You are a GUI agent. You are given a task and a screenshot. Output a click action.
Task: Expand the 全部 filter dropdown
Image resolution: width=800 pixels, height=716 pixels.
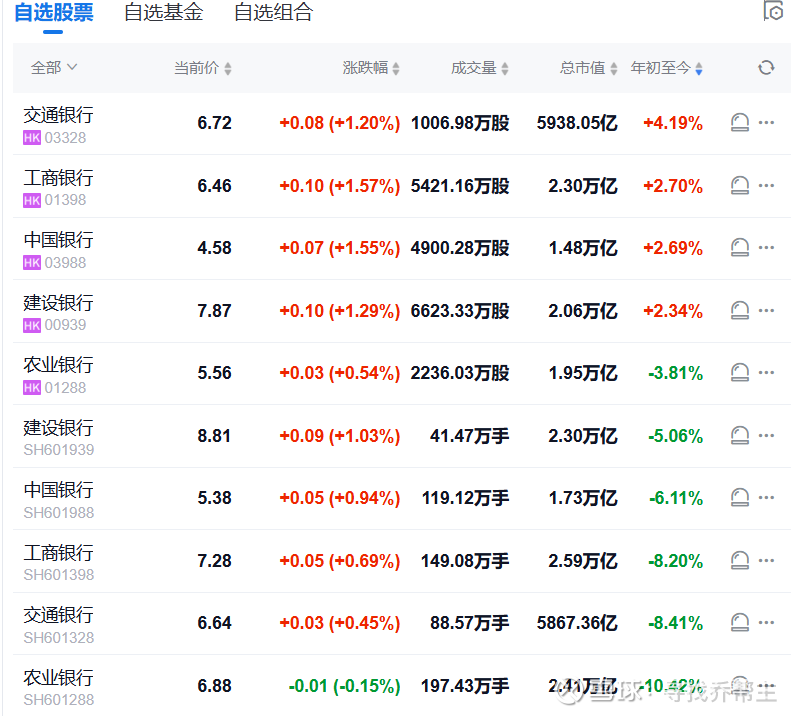point(54,67)
